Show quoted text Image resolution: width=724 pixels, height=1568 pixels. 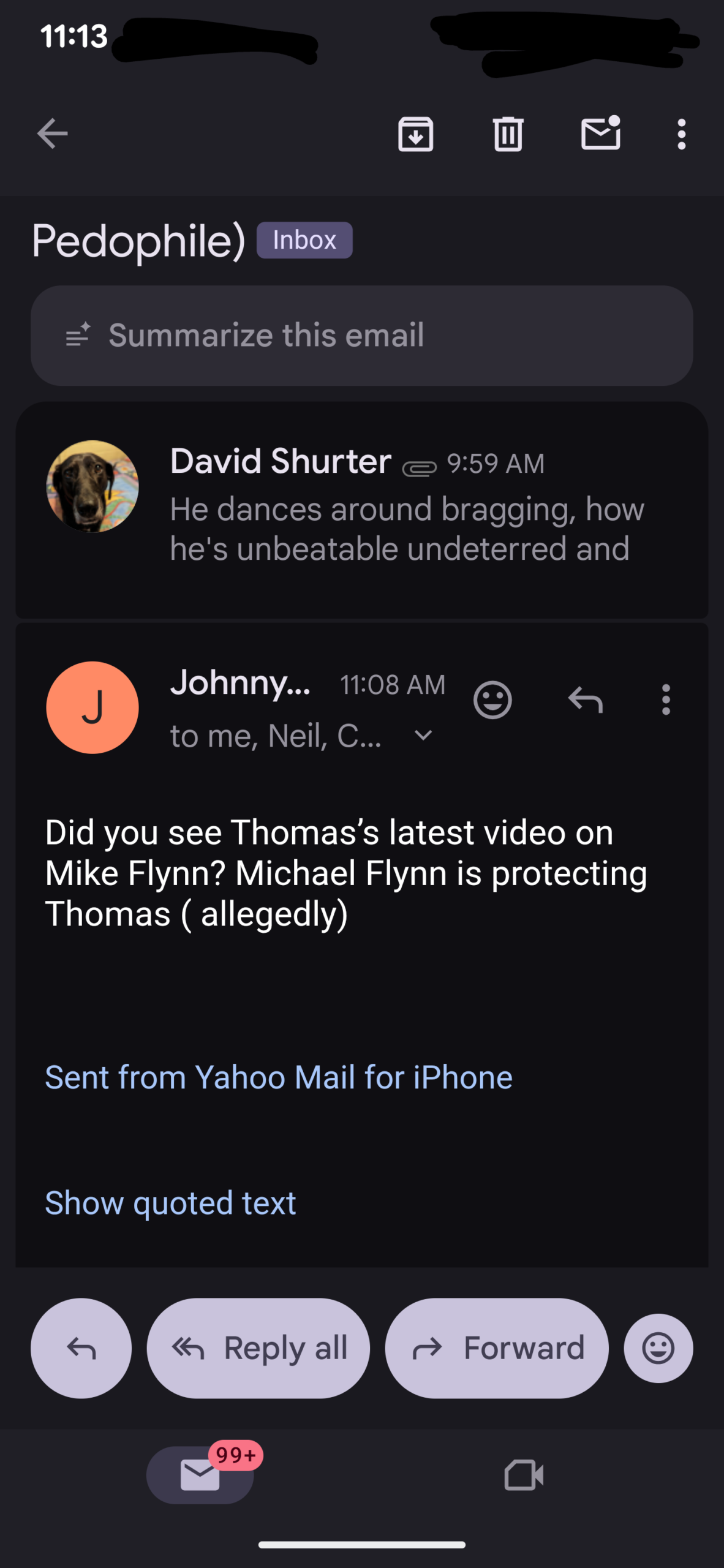tap(170, 1203)
